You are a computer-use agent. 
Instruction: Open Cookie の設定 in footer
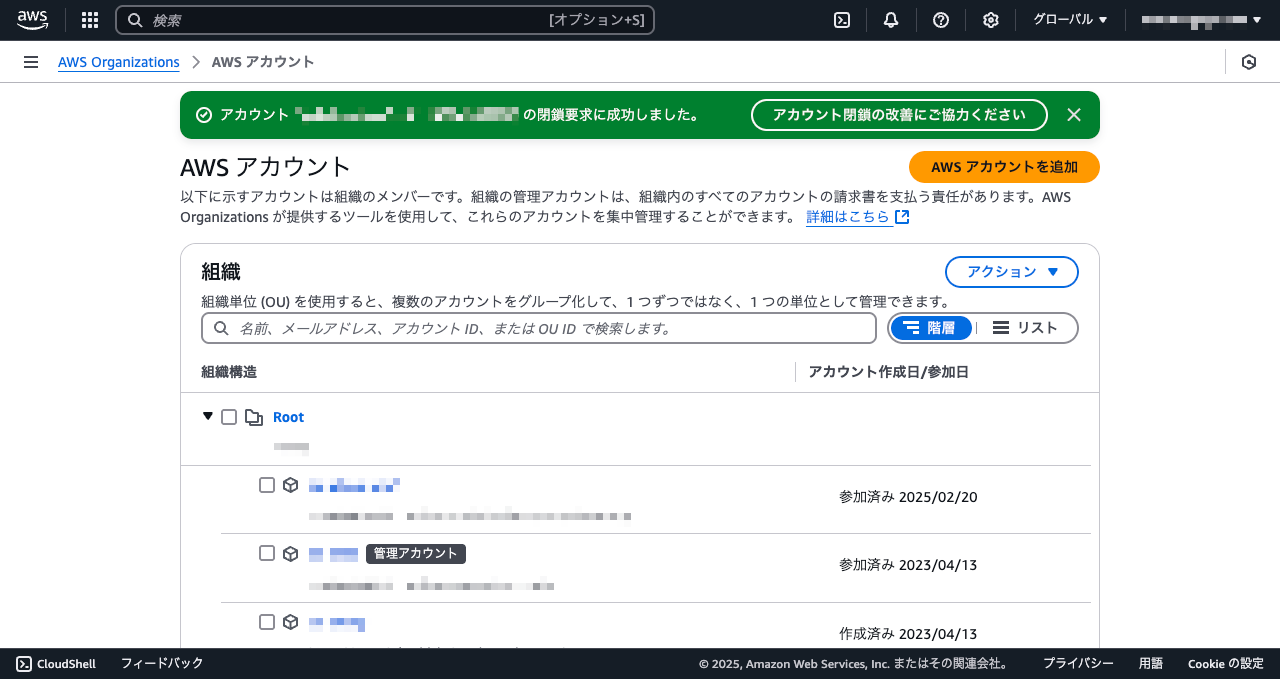point(1226,663)
